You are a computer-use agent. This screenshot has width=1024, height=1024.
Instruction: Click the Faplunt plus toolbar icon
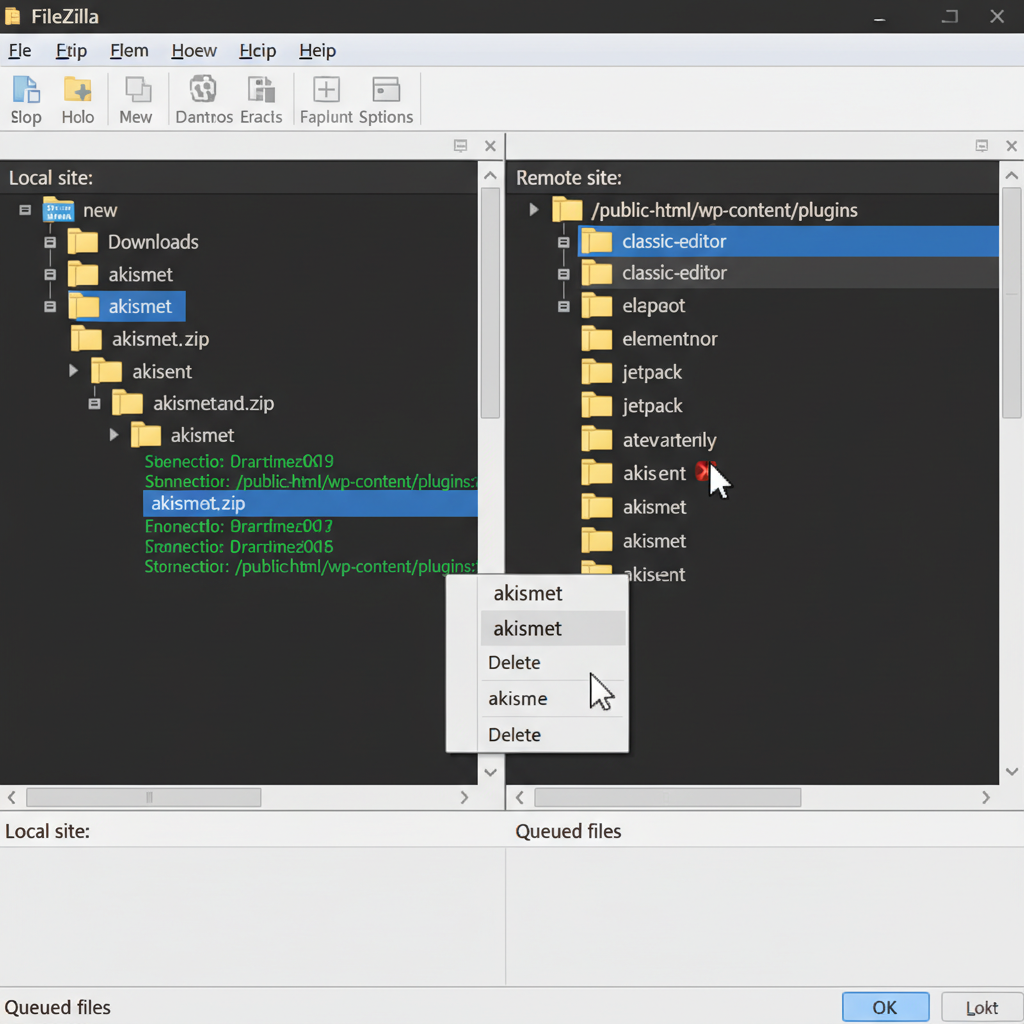pyautogui.click(x=327, y=89)
